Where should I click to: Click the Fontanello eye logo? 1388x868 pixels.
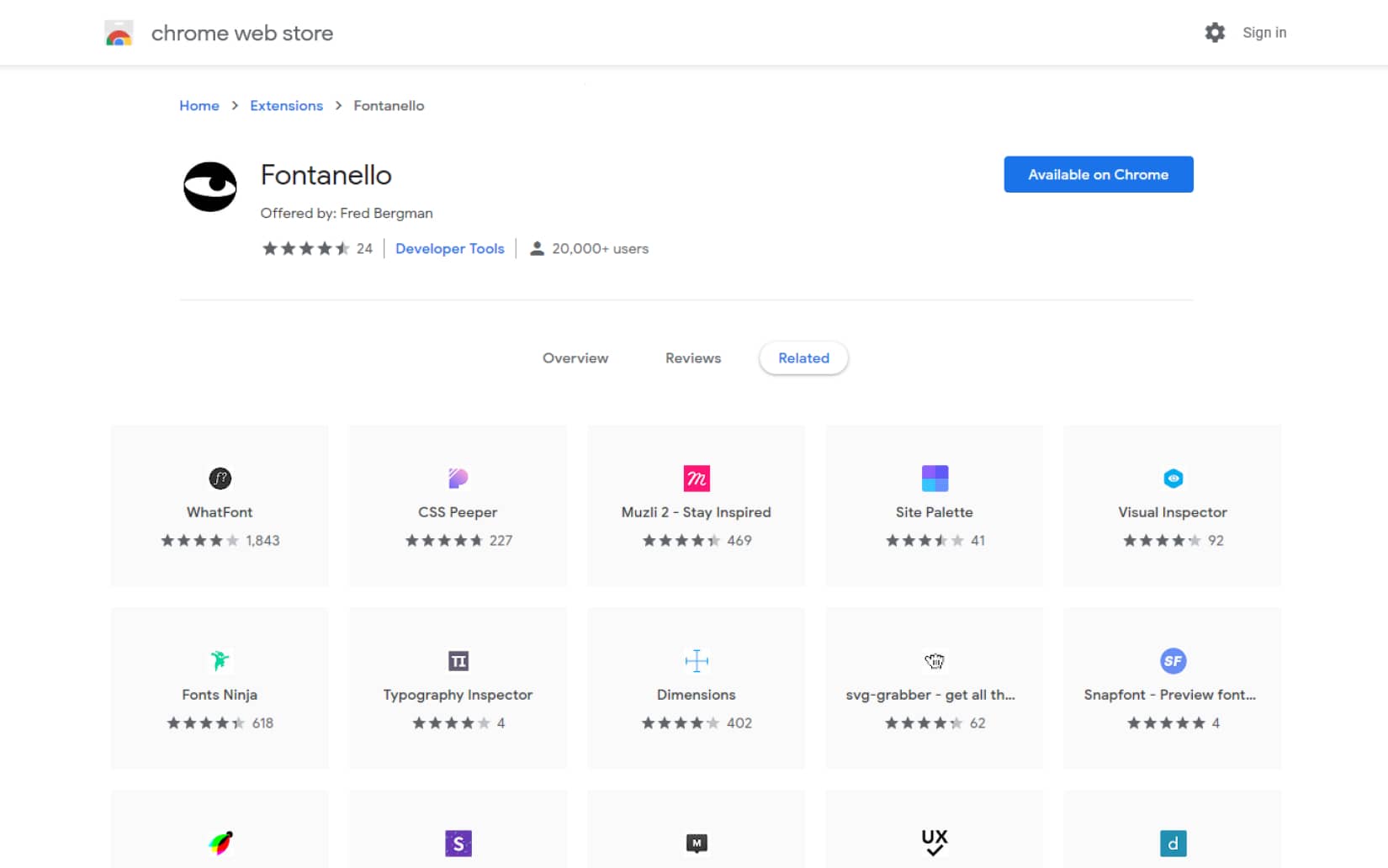pos(210,187)
